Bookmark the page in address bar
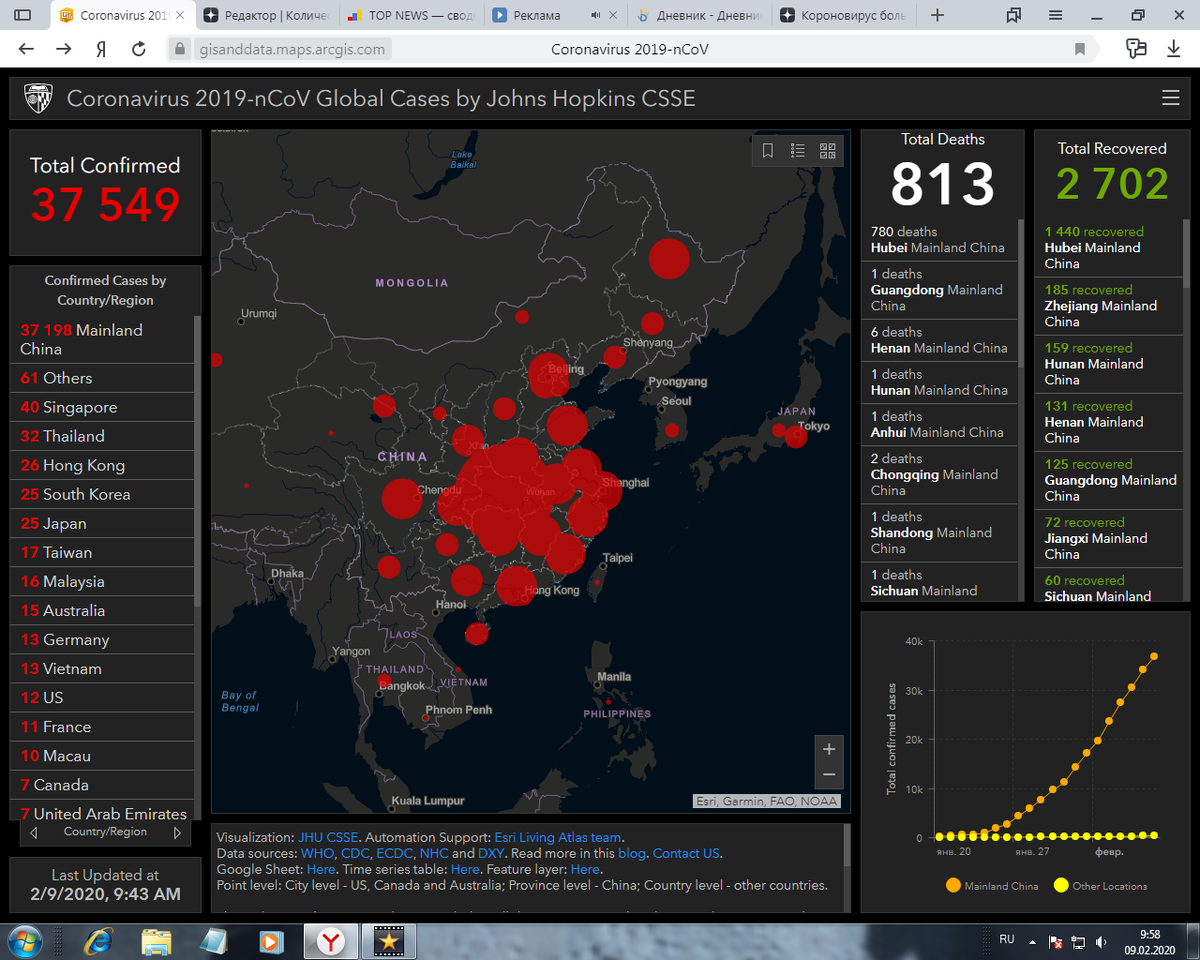 [x=1080, y=49]
